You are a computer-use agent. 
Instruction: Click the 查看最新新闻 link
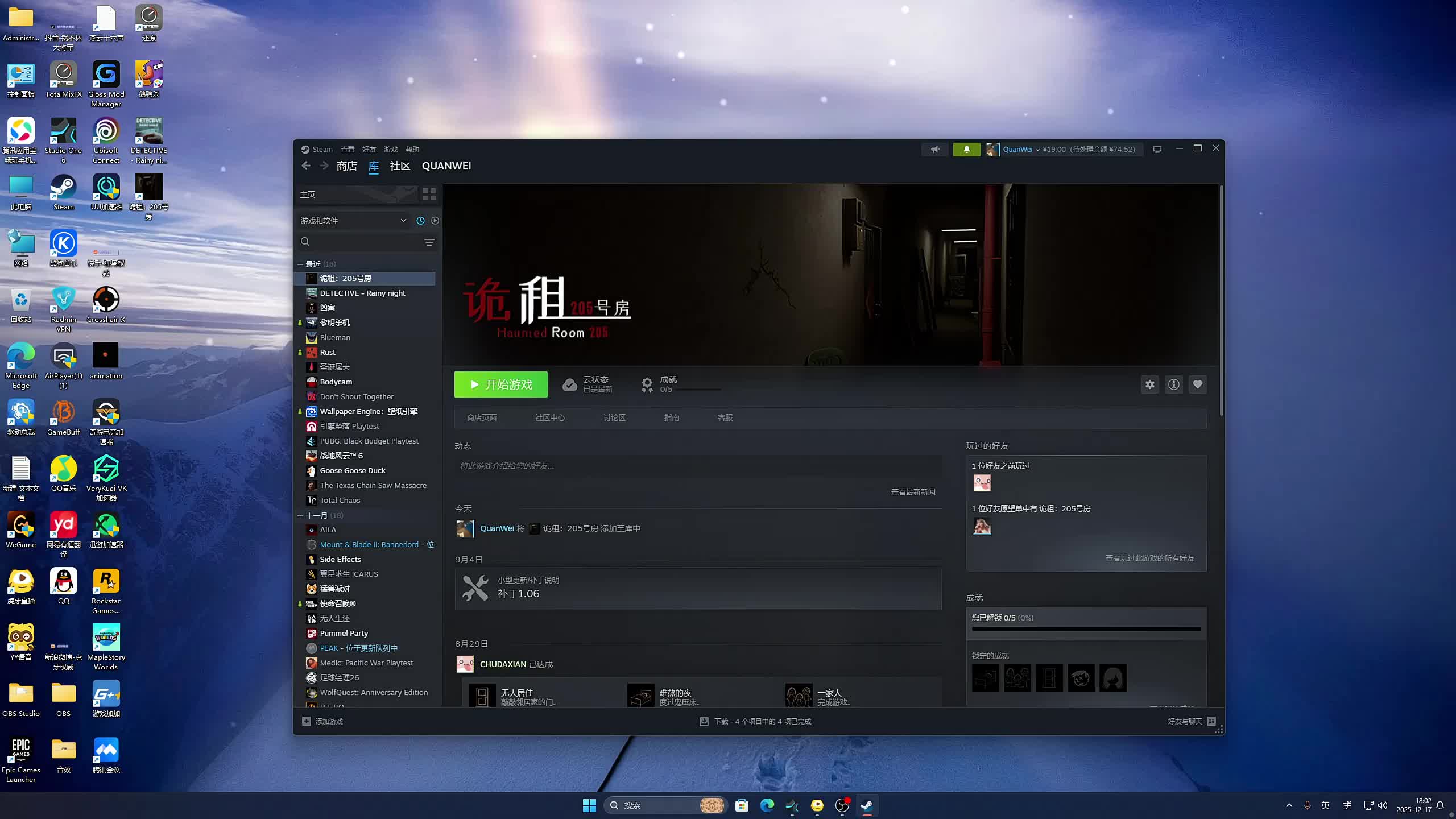point(912,492)
